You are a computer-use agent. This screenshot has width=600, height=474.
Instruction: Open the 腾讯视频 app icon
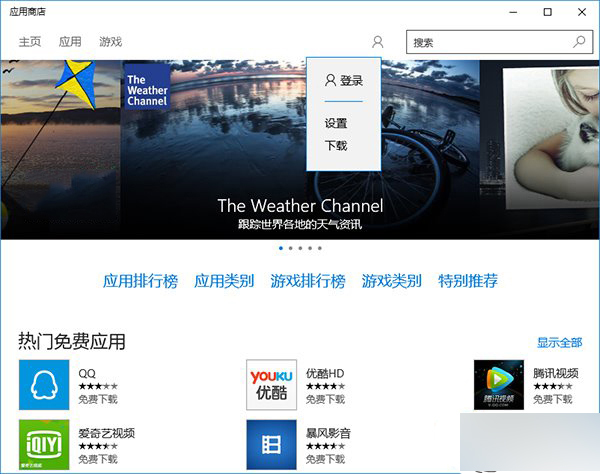pyautogui.click(x=499, y=384)
